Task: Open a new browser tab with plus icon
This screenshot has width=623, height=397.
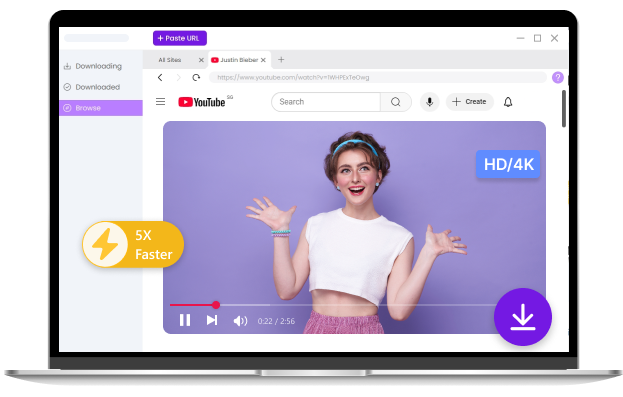Action: (x=281, y=60)
